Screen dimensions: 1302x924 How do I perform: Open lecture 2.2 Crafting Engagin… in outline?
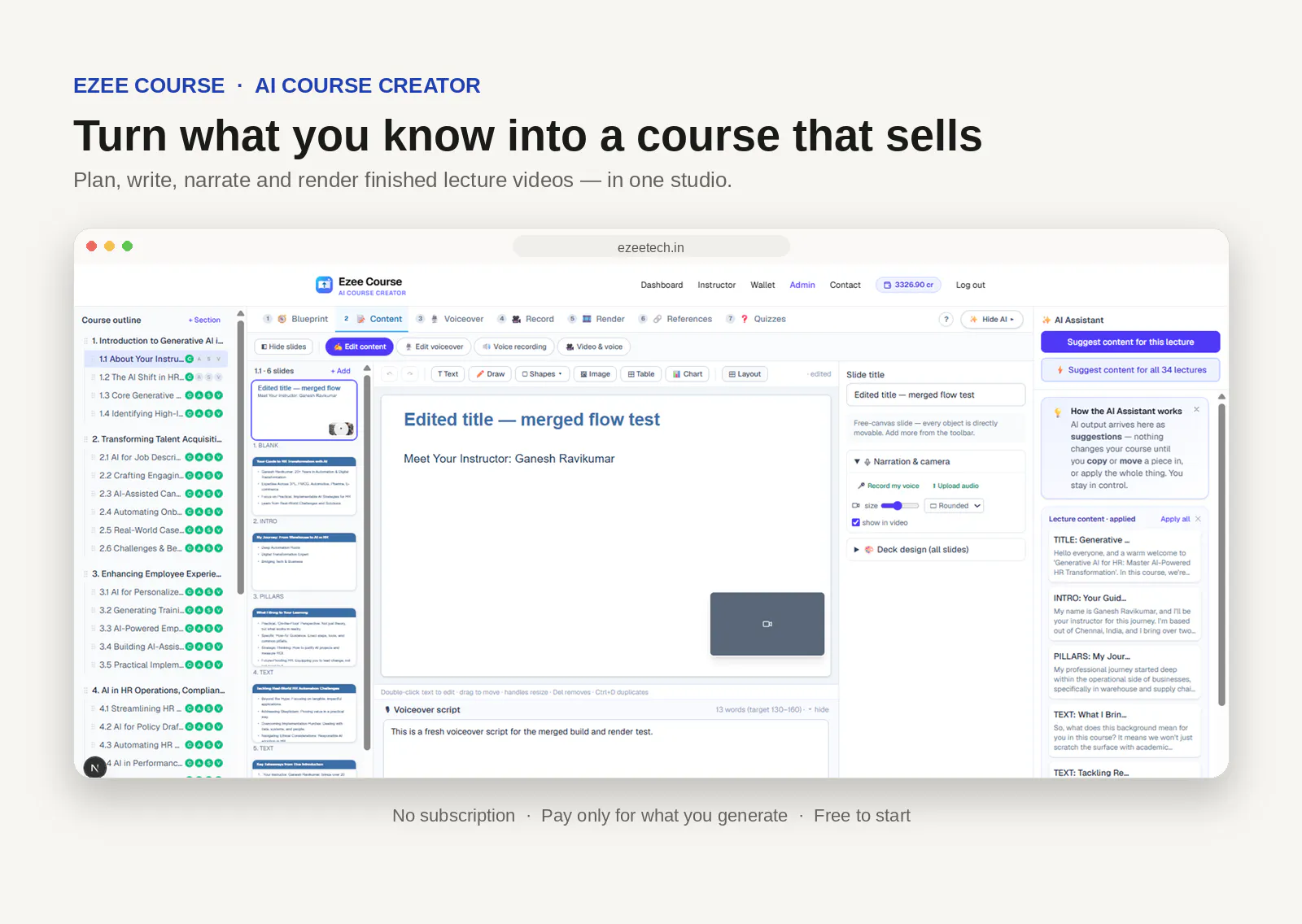[x=142, y=476]
